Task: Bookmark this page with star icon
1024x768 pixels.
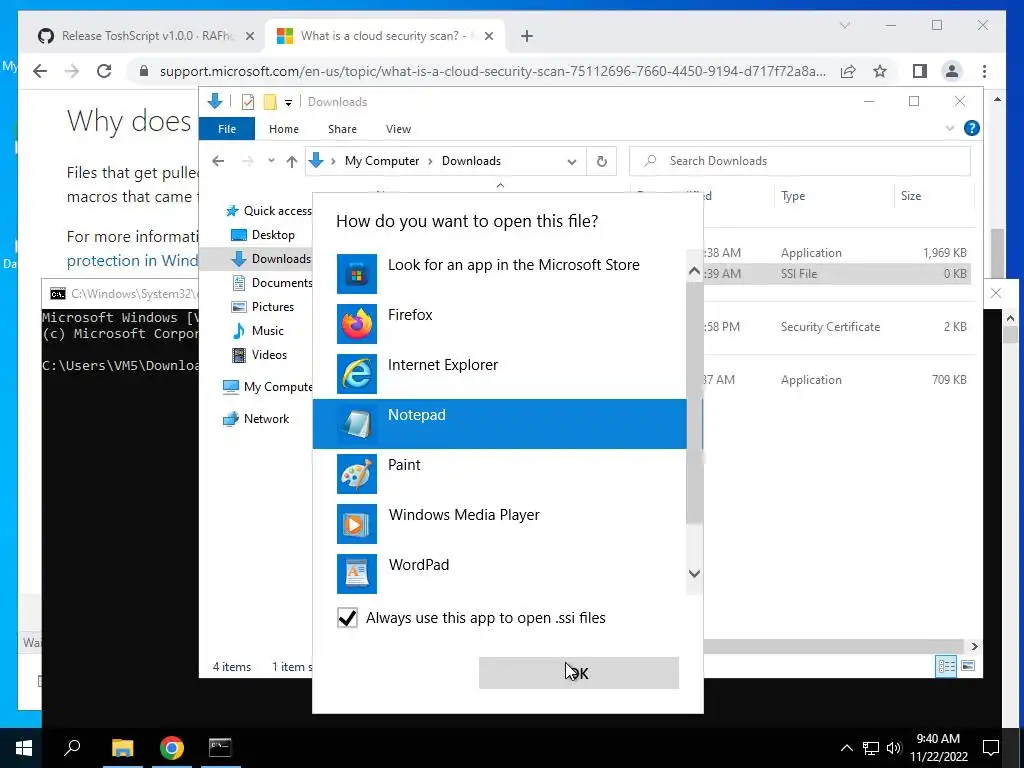Action: tap(880, 71)
